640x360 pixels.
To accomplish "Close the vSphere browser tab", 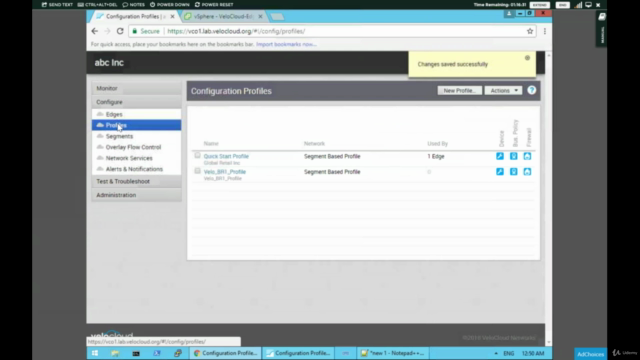I will tap(260, 16).
